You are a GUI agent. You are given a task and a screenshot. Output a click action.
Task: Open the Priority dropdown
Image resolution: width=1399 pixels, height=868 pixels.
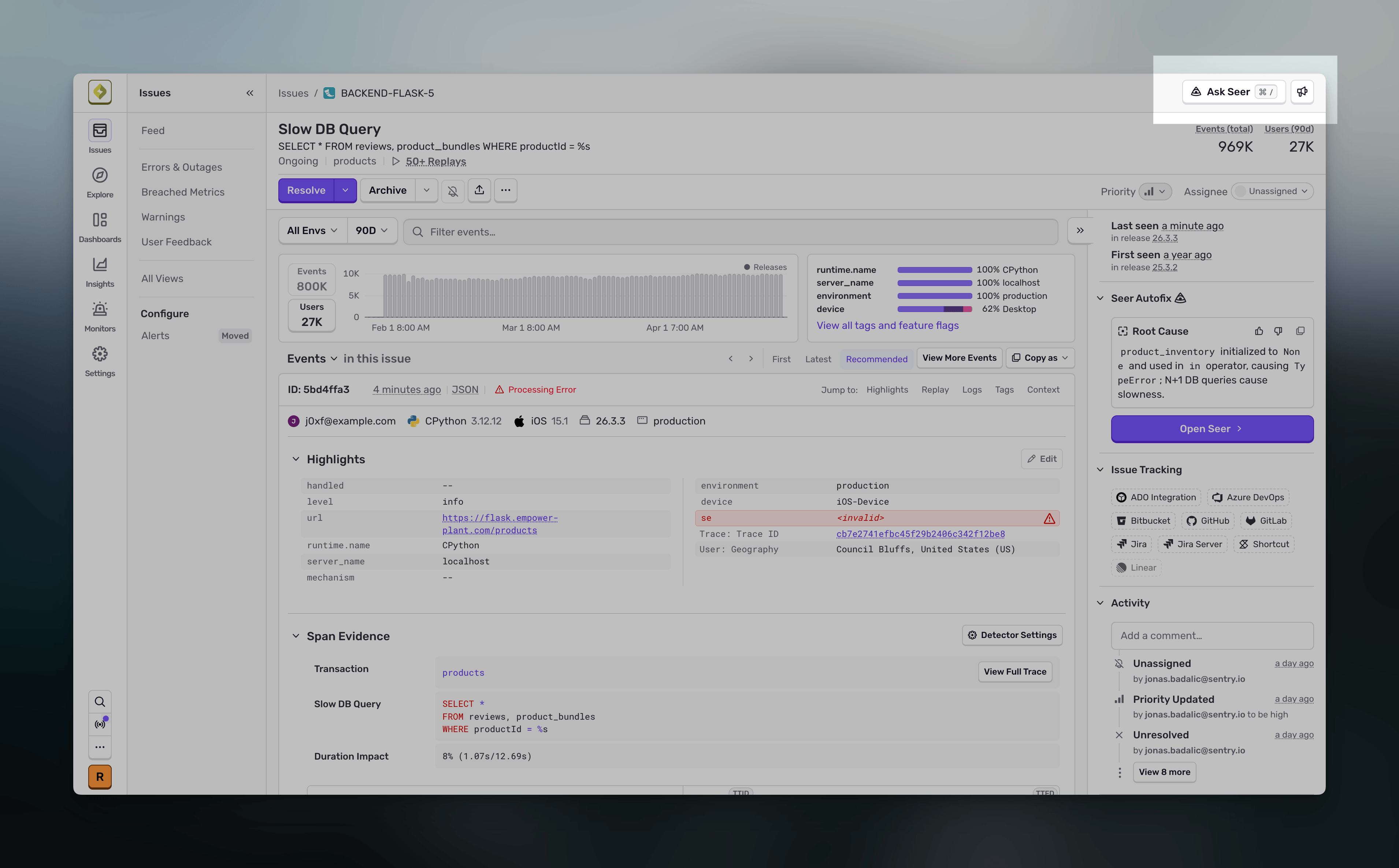pyautogui.click(x=1155, y=191)
